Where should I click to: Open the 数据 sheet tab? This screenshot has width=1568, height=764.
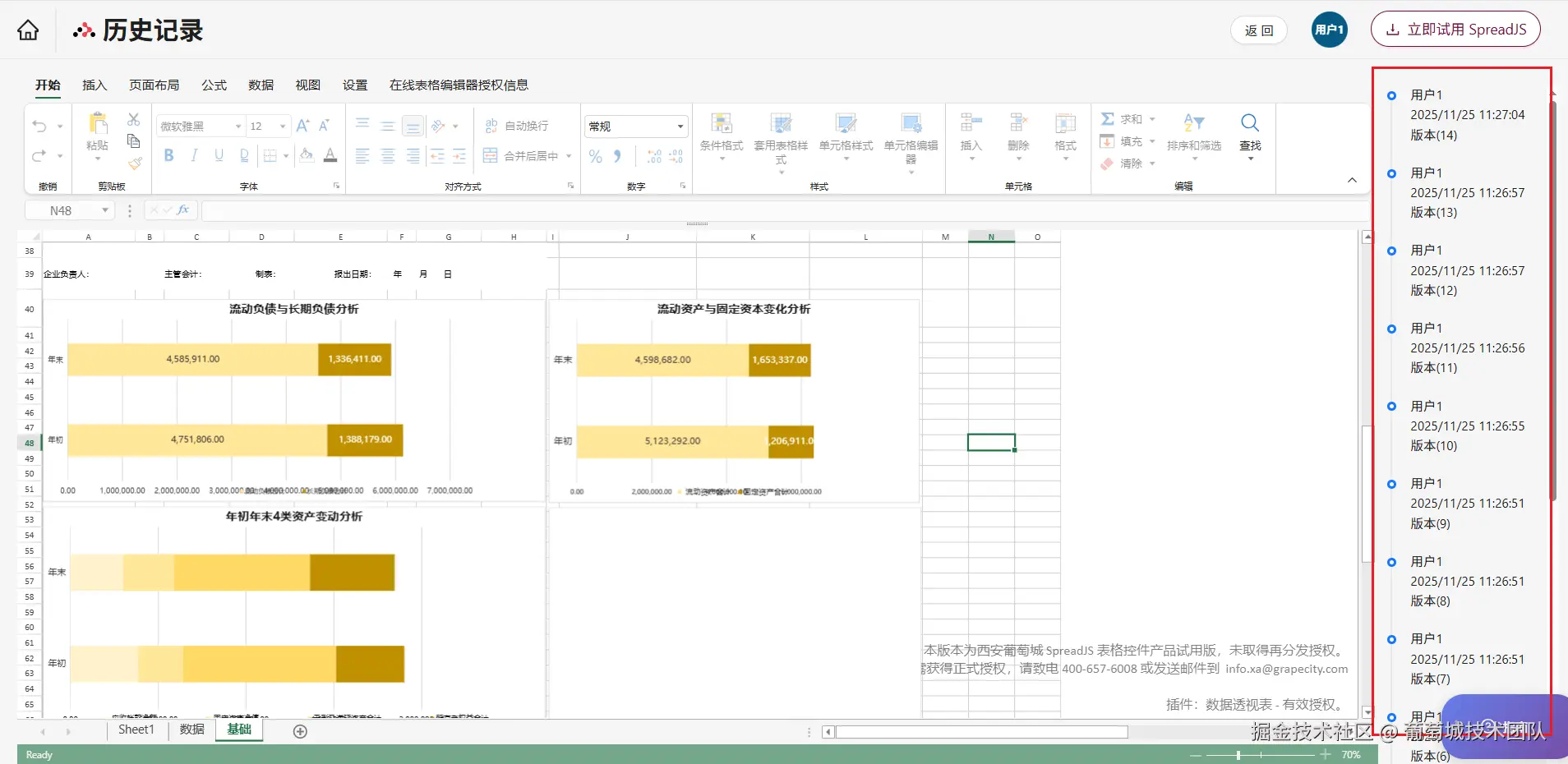[x=192, y=729]
